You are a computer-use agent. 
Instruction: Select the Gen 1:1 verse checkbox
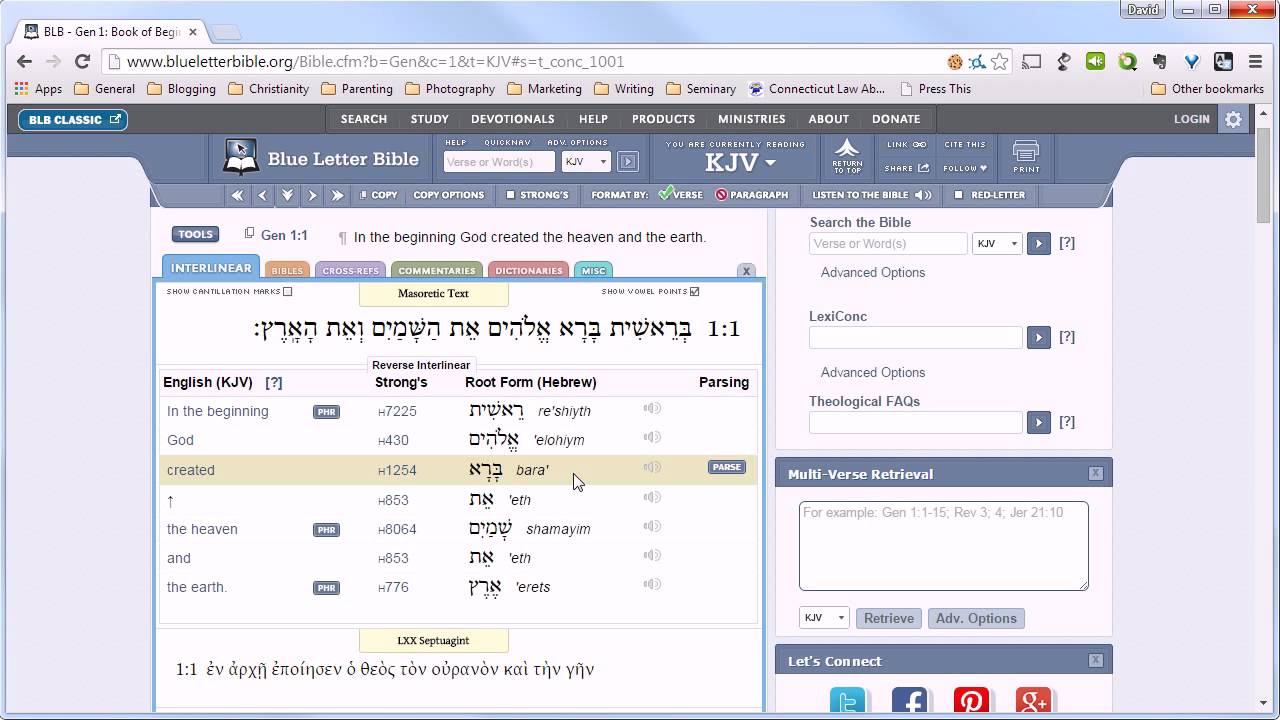[250, 234]
